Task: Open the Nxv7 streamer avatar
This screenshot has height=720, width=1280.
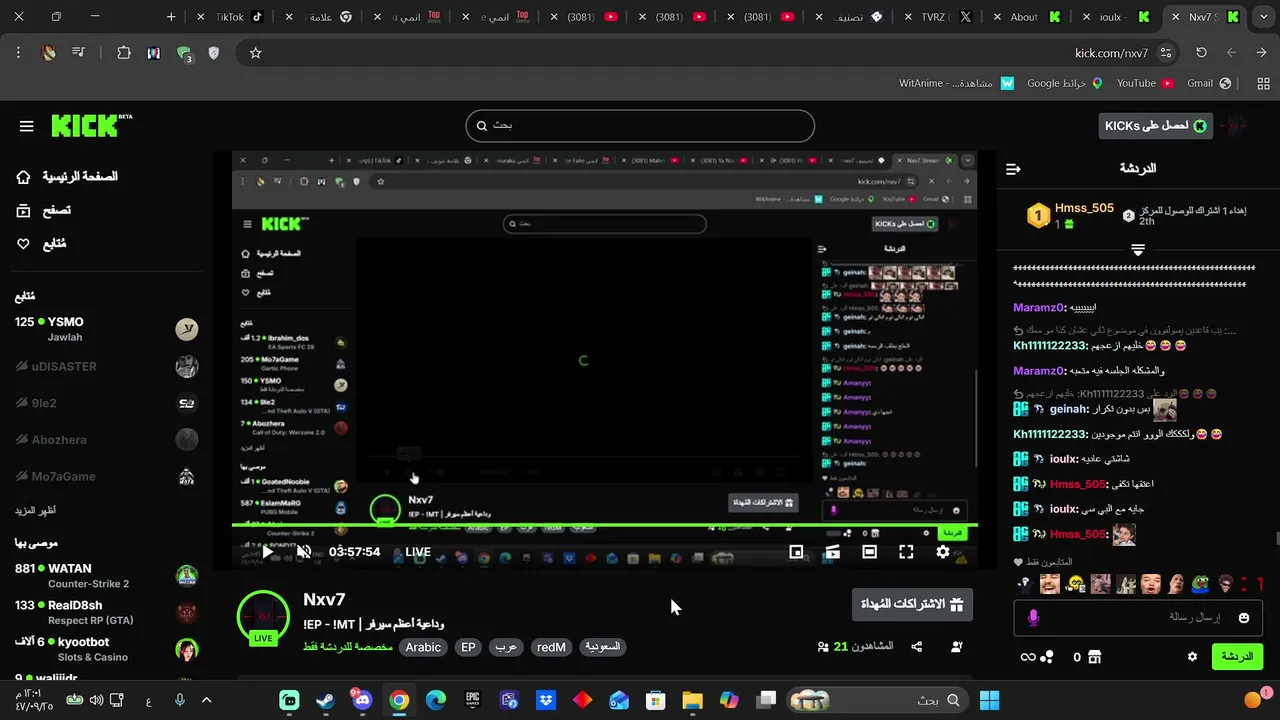Action: click(263, 617)
